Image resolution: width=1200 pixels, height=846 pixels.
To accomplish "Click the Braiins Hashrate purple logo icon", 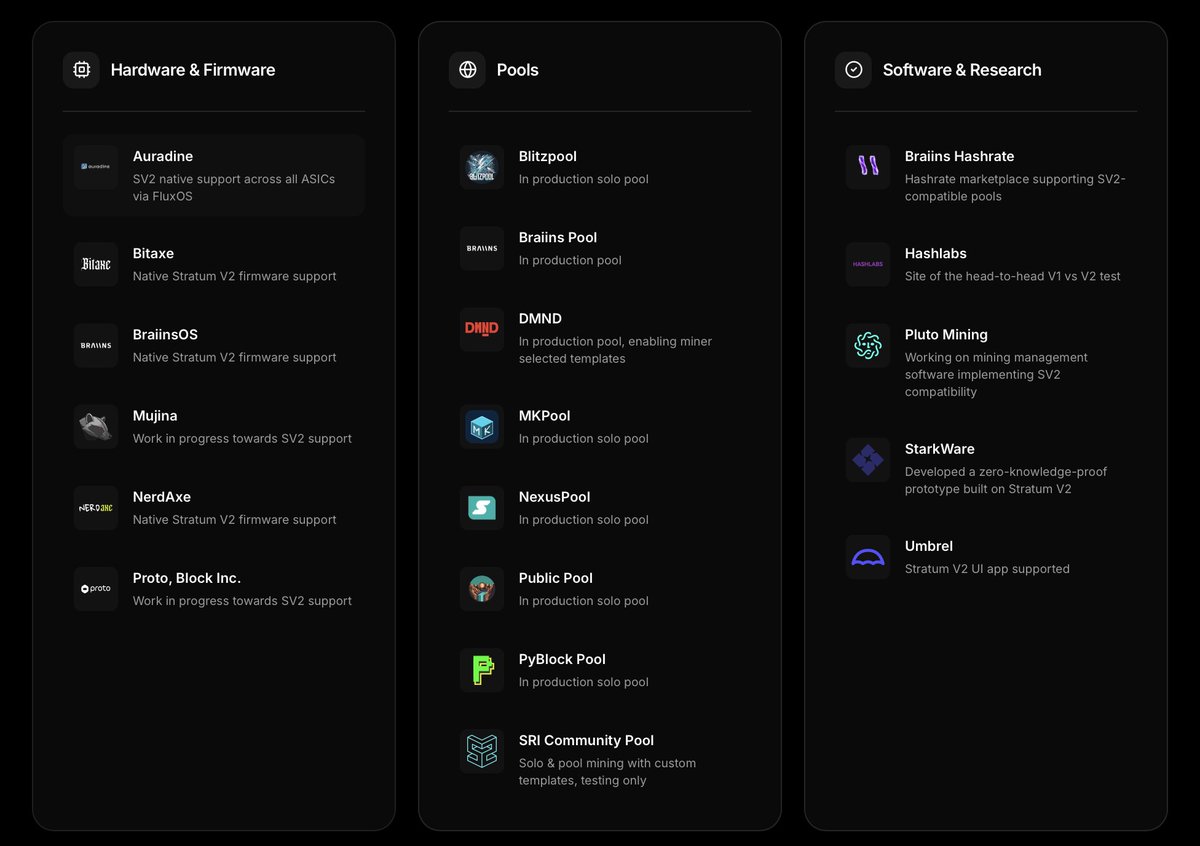I will [x=868, y=167].
